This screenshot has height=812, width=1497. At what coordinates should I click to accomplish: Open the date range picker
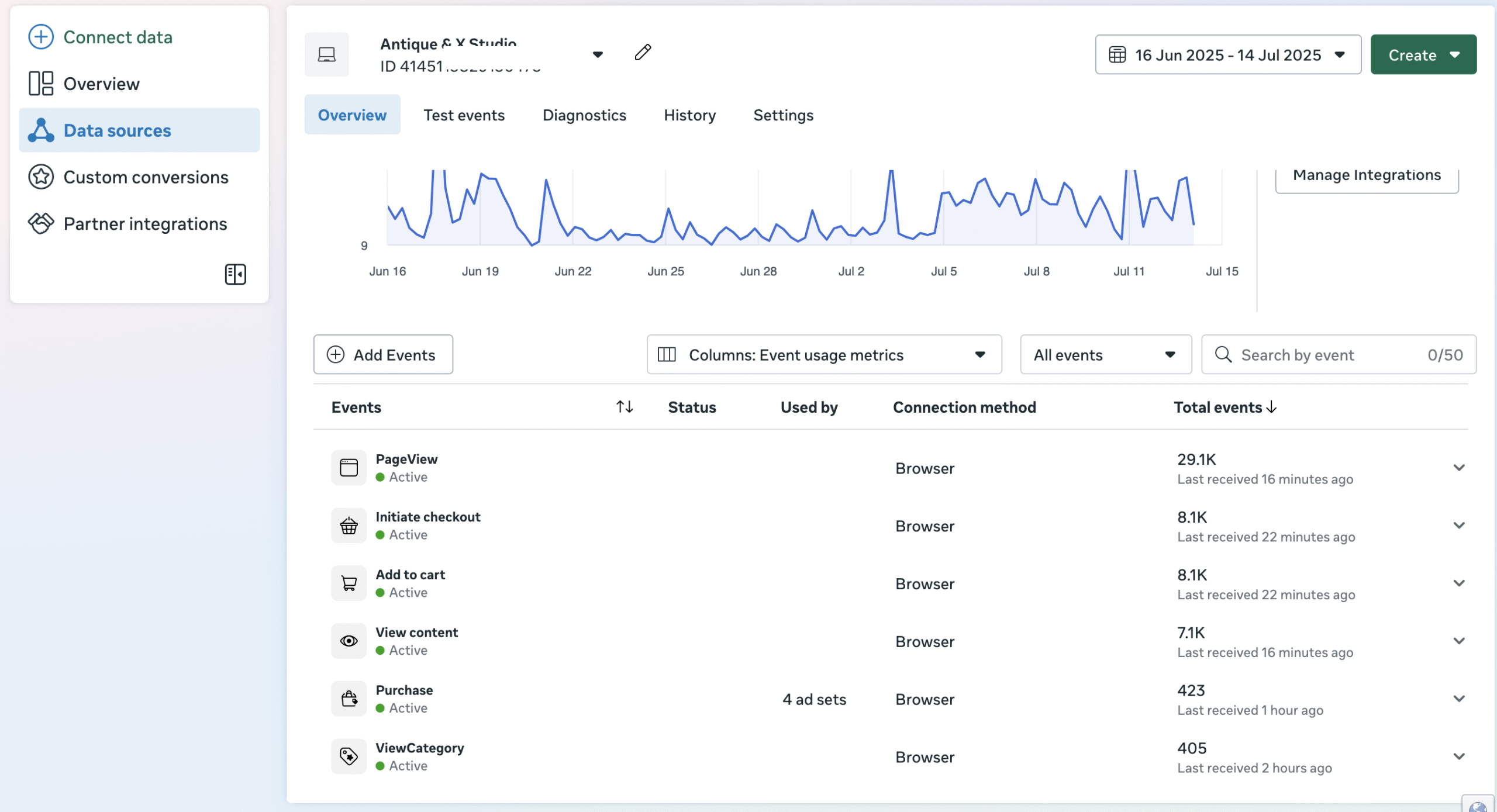point(1227,55)
